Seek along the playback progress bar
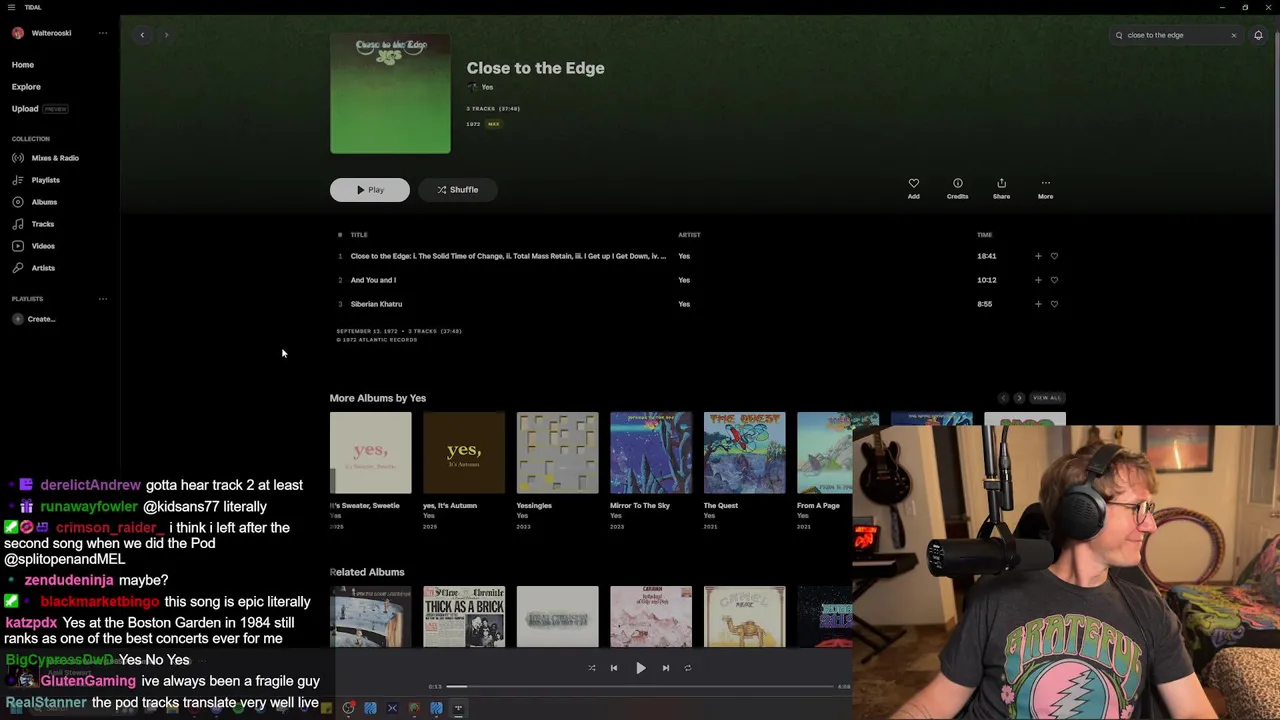This screenshot has height=720, width=1280. (640, 687)
